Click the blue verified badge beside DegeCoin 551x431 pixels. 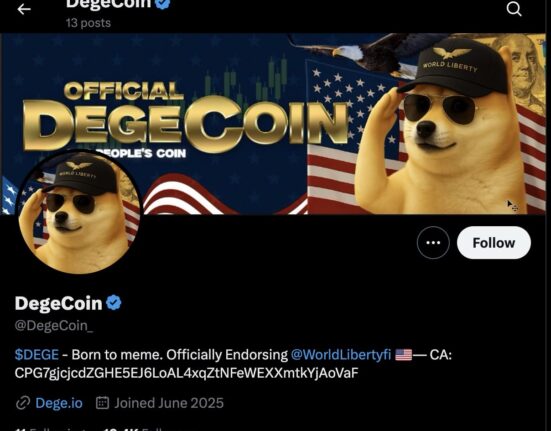point(114,302)
